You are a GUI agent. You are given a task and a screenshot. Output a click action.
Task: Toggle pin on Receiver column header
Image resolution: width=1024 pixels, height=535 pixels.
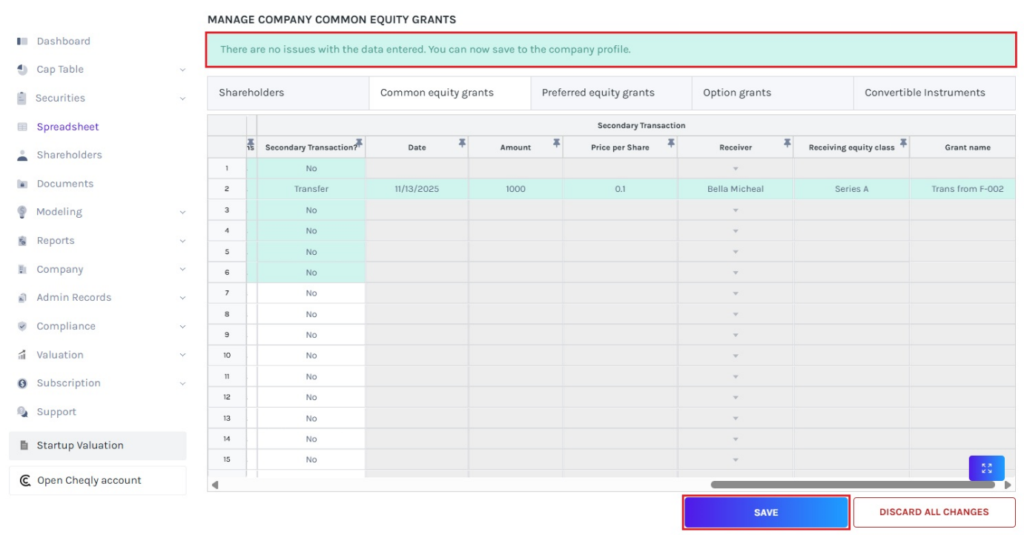[x=786, y=144]
